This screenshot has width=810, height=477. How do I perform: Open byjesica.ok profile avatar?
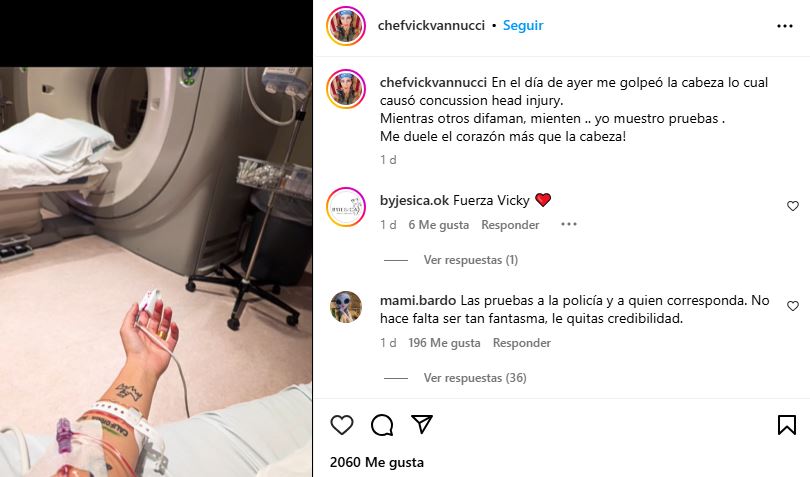[346, 207]
